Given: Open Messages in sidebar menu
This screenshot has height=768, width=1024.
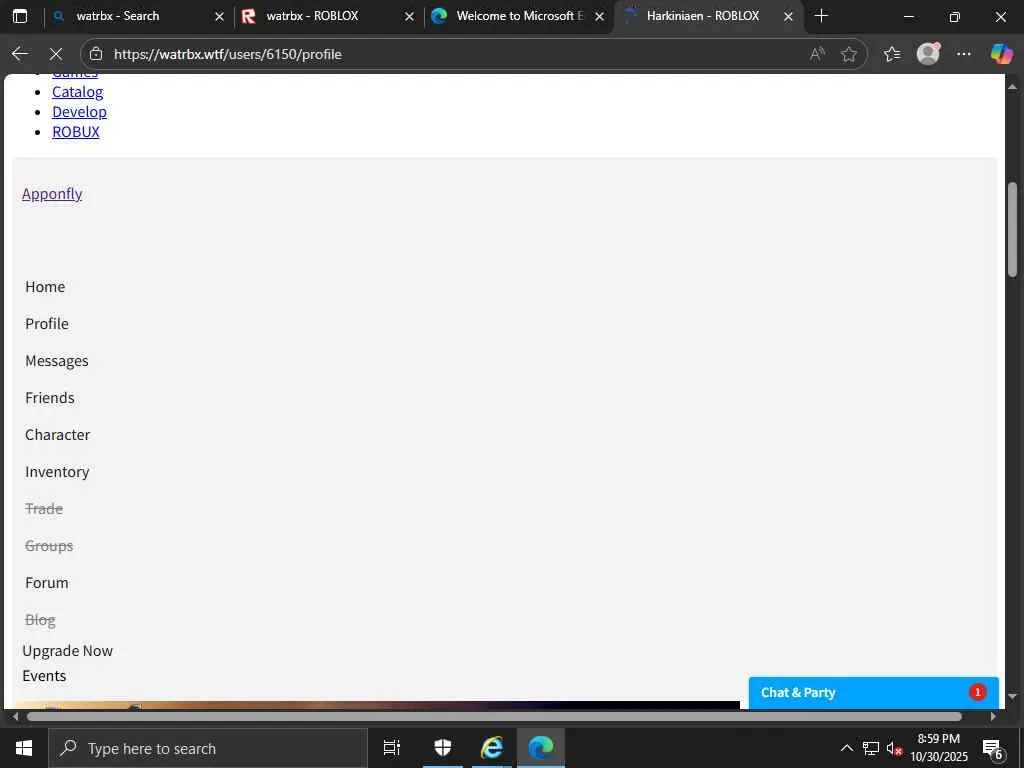Looking at the screenshot, I should coord(57,361).
